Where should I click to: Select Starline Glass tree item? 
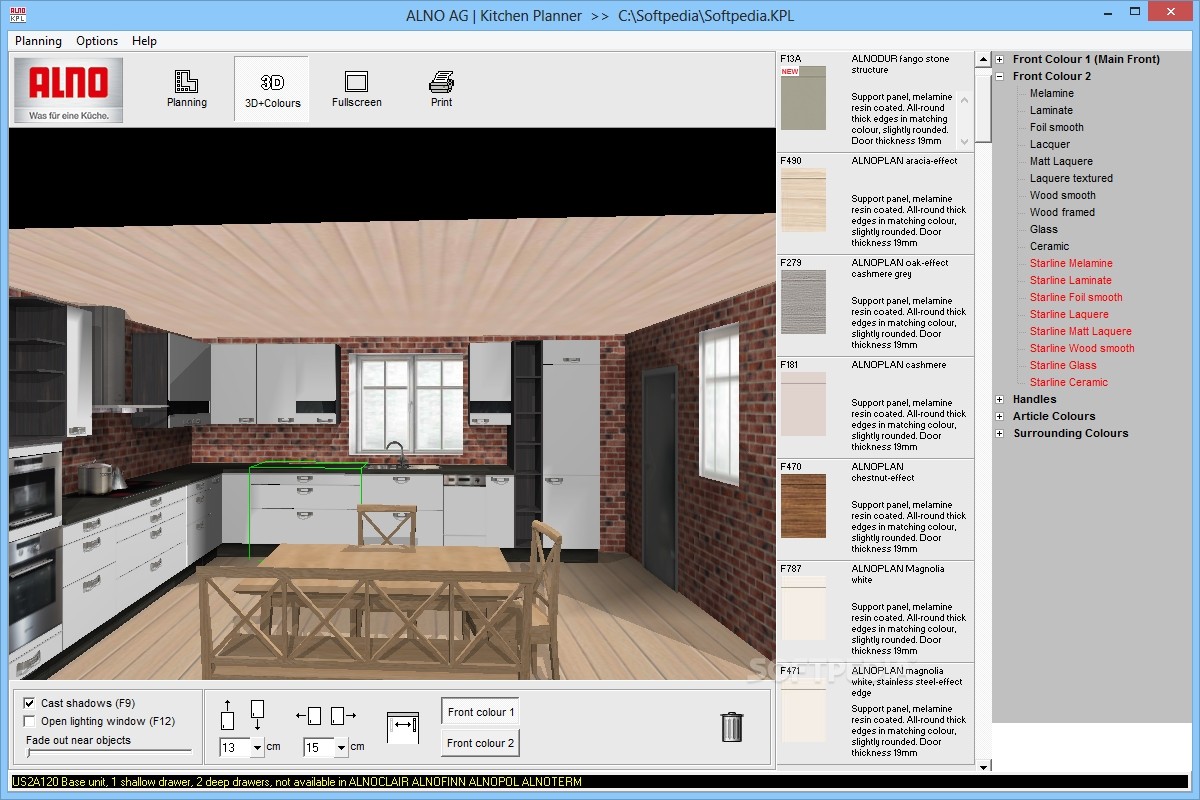pos(1063,365)
